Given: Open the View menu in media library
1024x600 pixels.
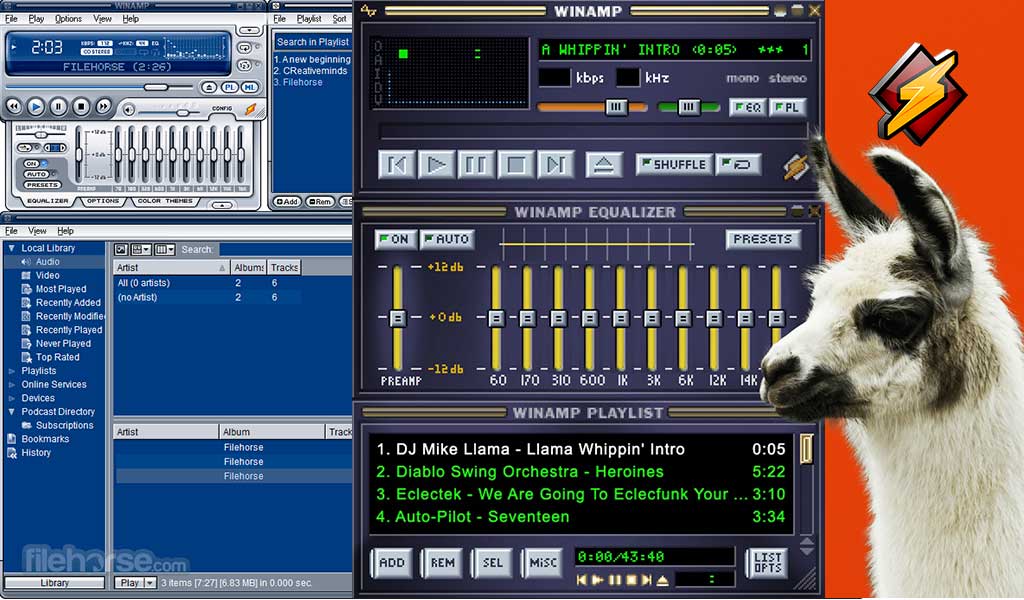Looking at the screenshot, I should [37, 231].
